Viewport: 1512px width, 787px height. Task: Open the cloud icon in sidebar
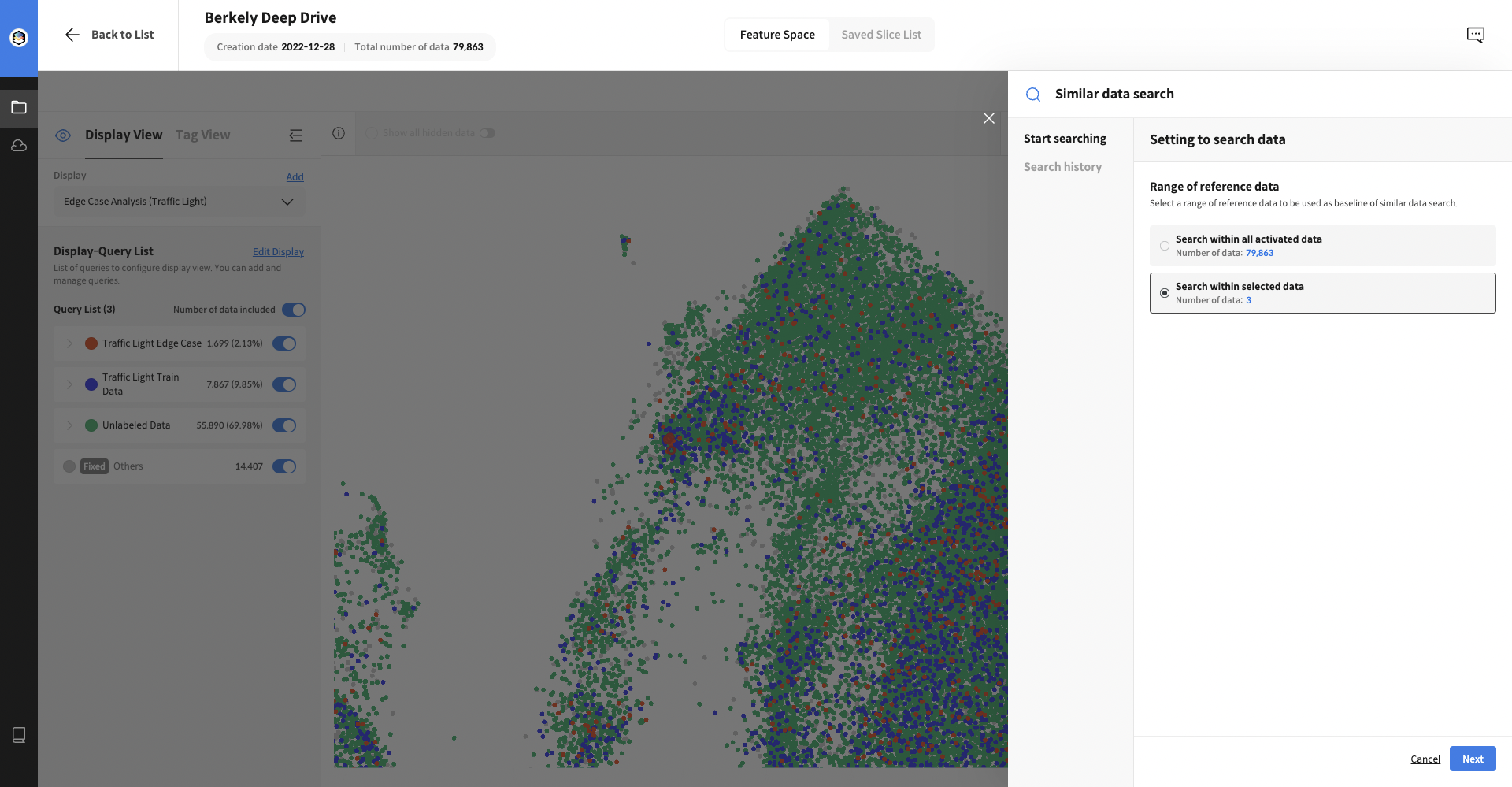point(19,146)
